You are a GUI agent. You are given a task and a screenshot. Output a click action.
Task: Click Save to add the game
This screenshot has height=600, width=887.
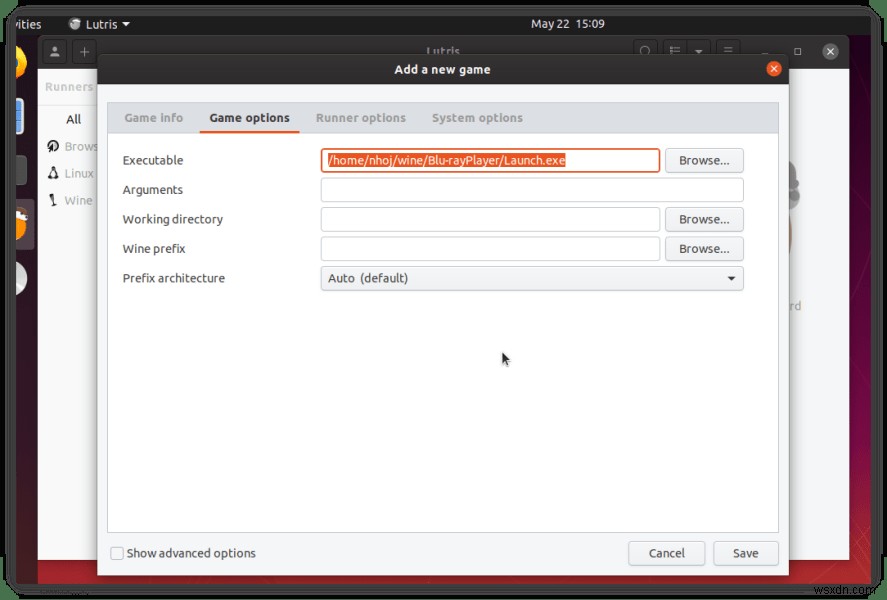746,553
